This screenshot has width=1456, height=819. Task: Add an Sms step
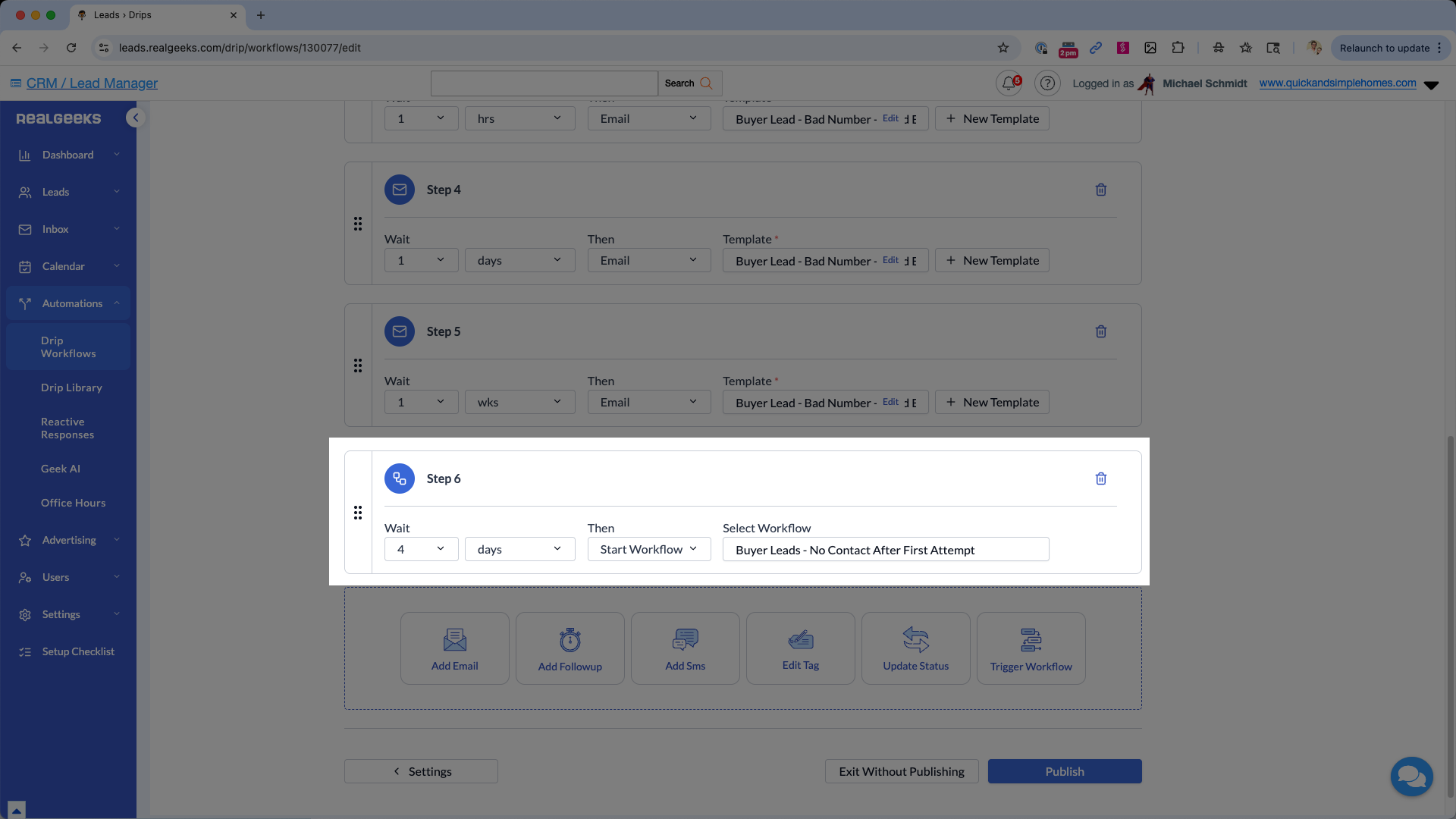click(686, 648)
